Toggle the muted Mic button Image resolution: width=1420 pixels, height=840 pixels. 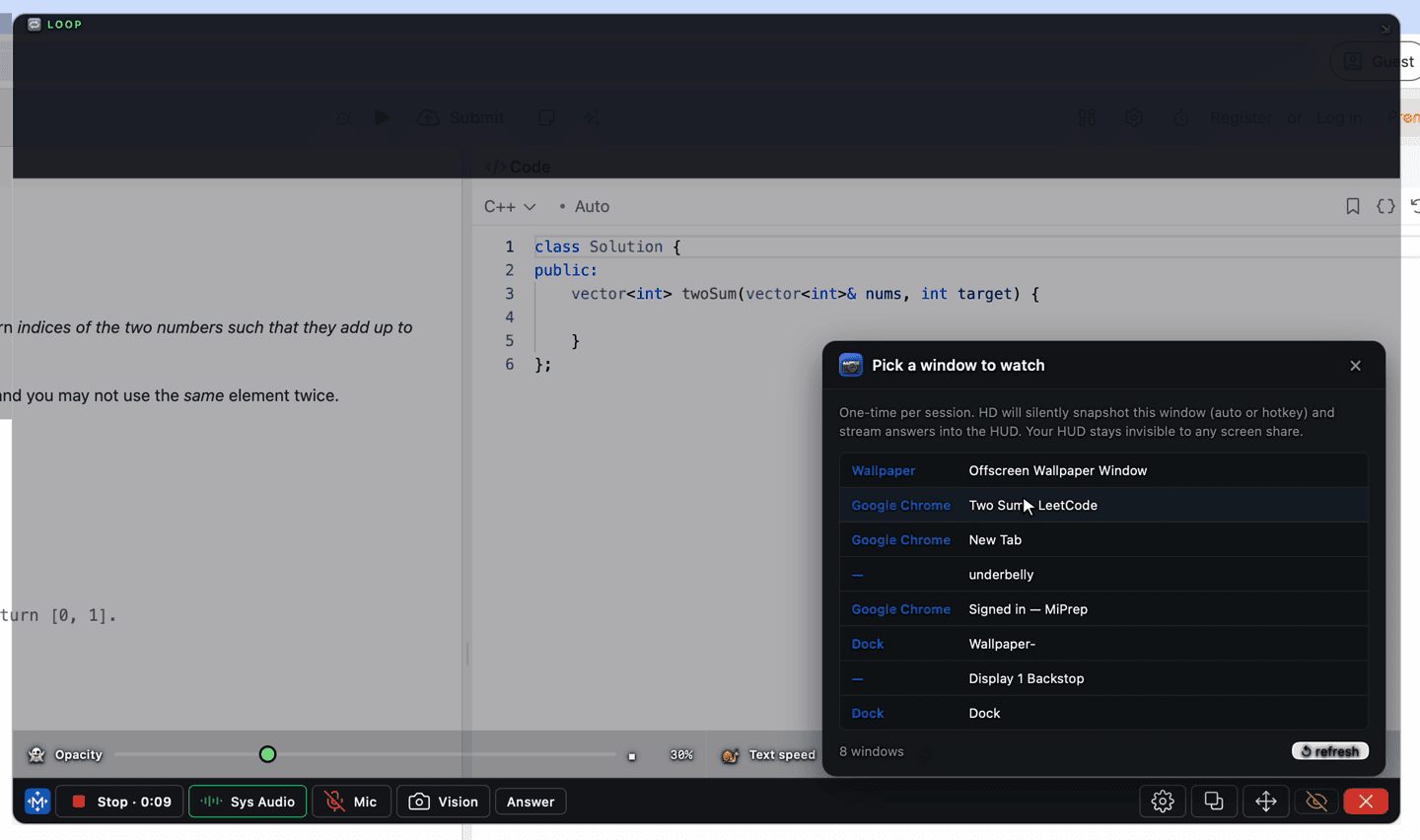[351, 802]
